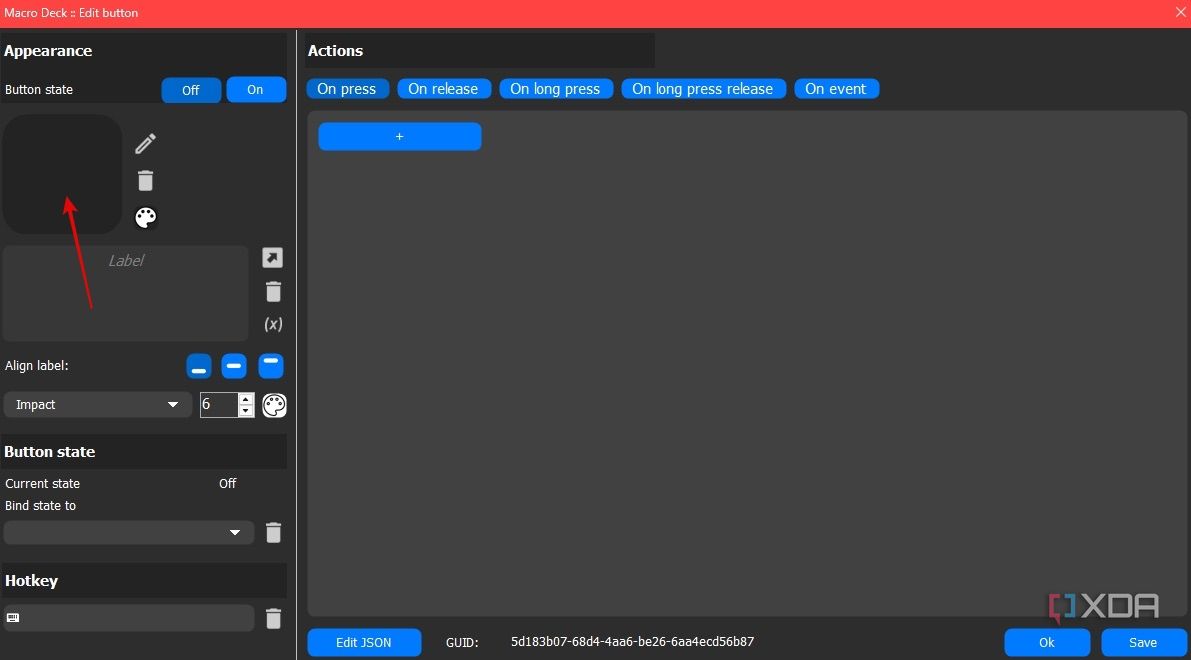Delete the state binding with trash icon

pos(273,533)
